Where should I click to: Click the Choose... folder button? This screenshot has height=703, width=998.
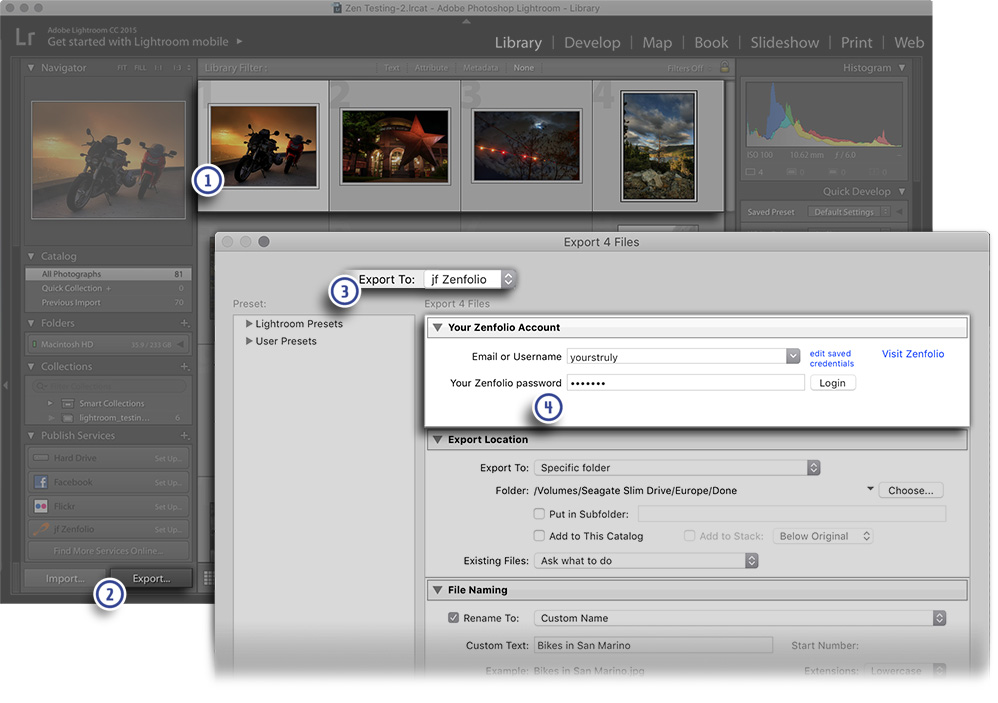tap(911, 491)
